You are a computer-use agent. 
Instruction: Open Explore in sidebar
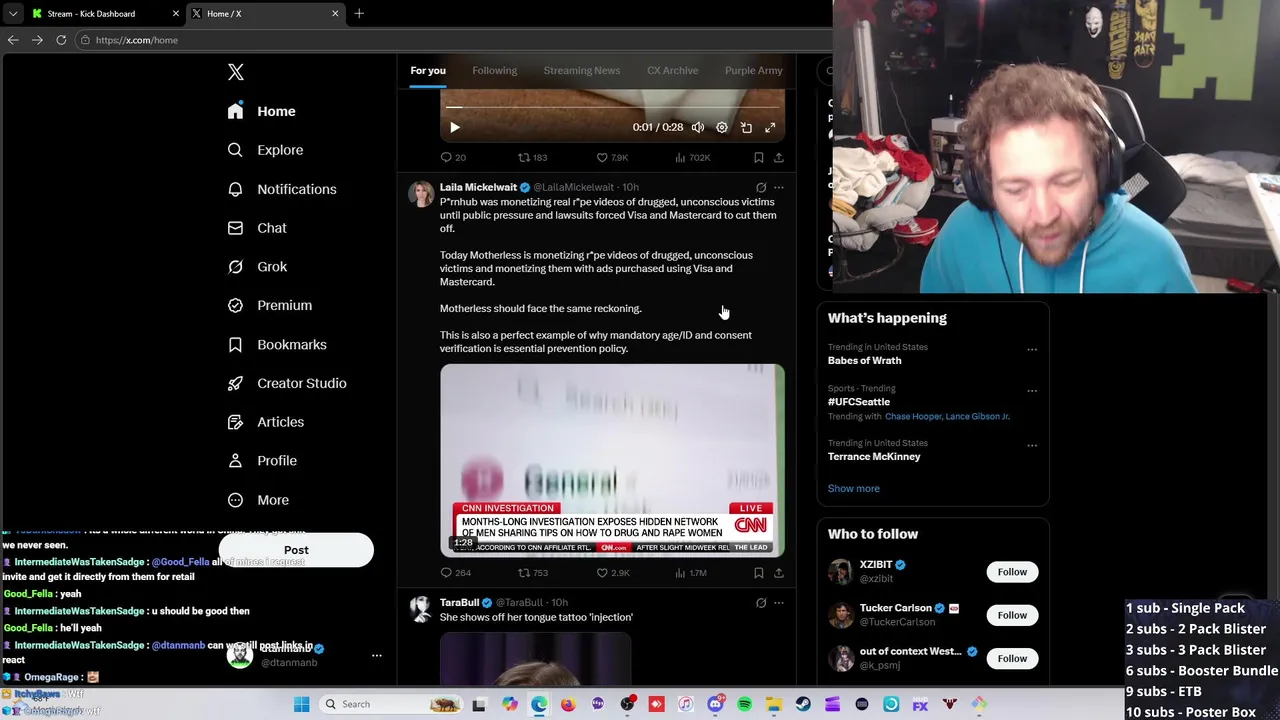265,150
